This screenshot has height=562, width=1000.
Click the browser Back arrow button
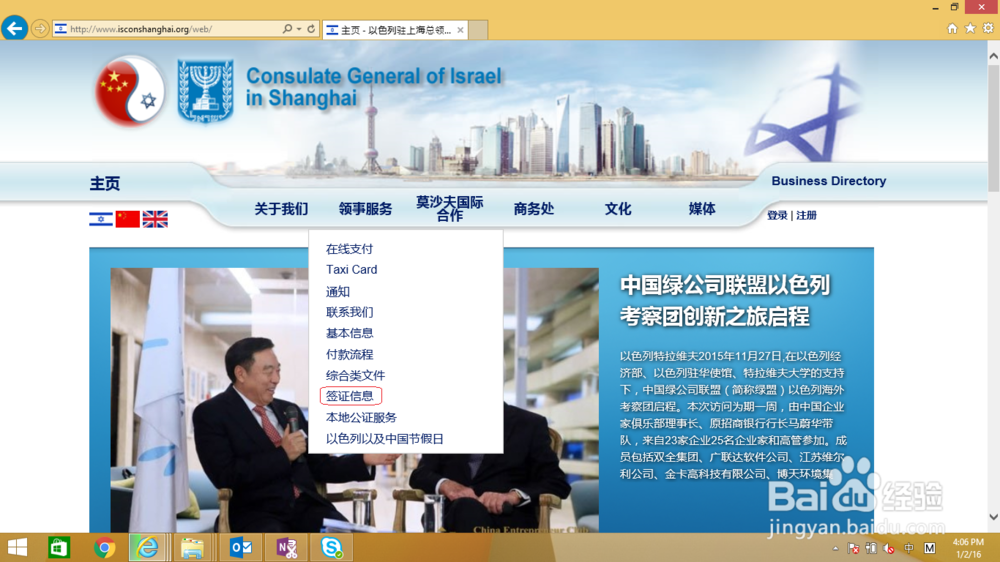tap(14, 28)
